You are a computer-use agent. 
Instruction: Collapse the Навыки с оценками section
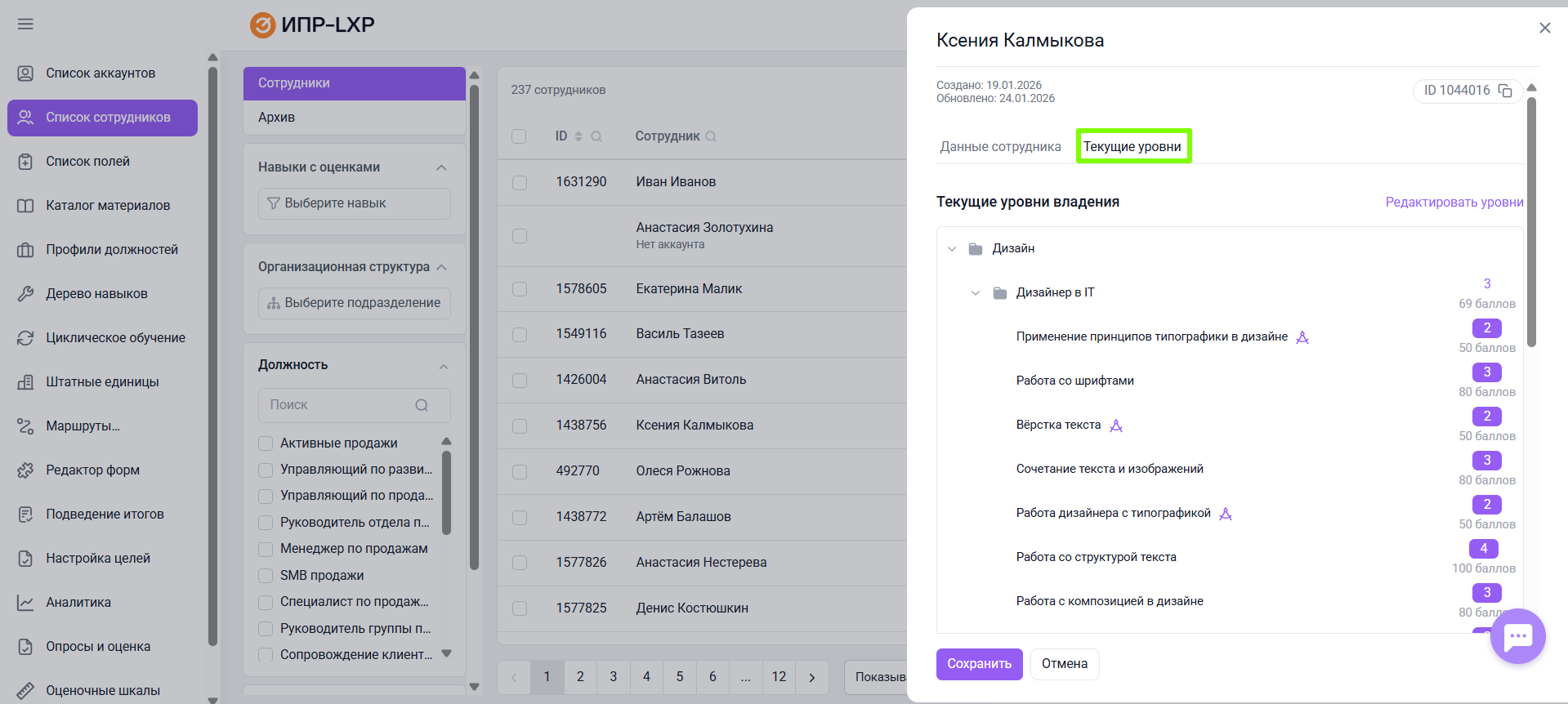click(441, 167)
